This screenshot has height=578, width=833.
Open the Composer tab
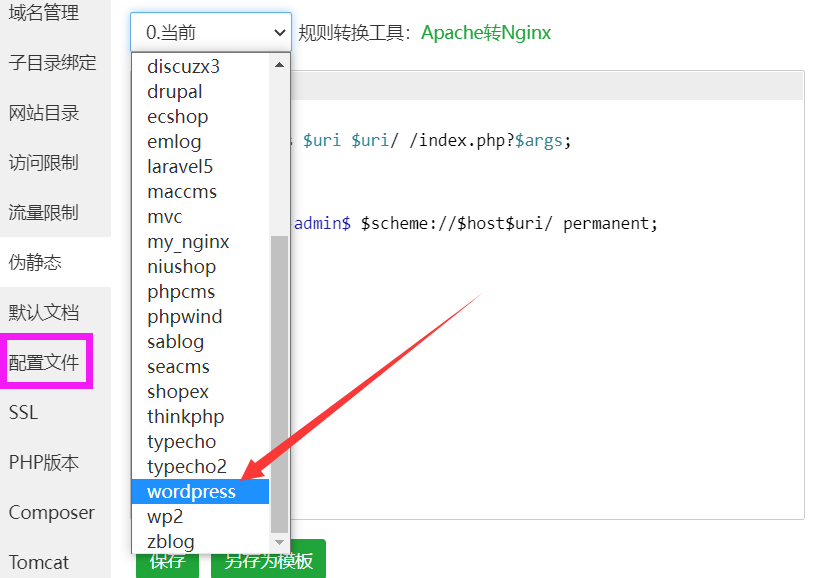click(x=52, y=512)
